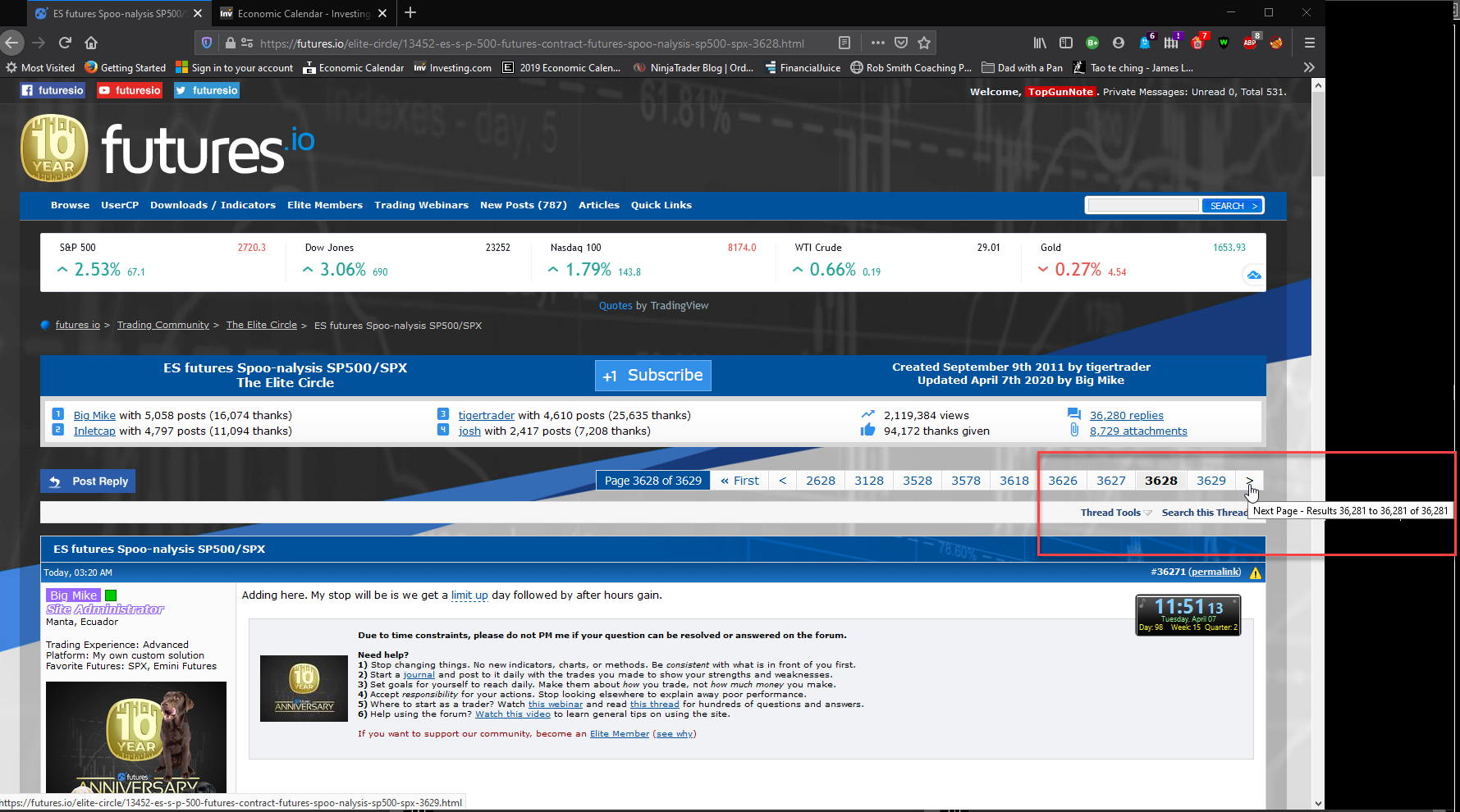Open the futuresio YouTube channel
Screen dimensions: 1460x812
tap(130, 90)
